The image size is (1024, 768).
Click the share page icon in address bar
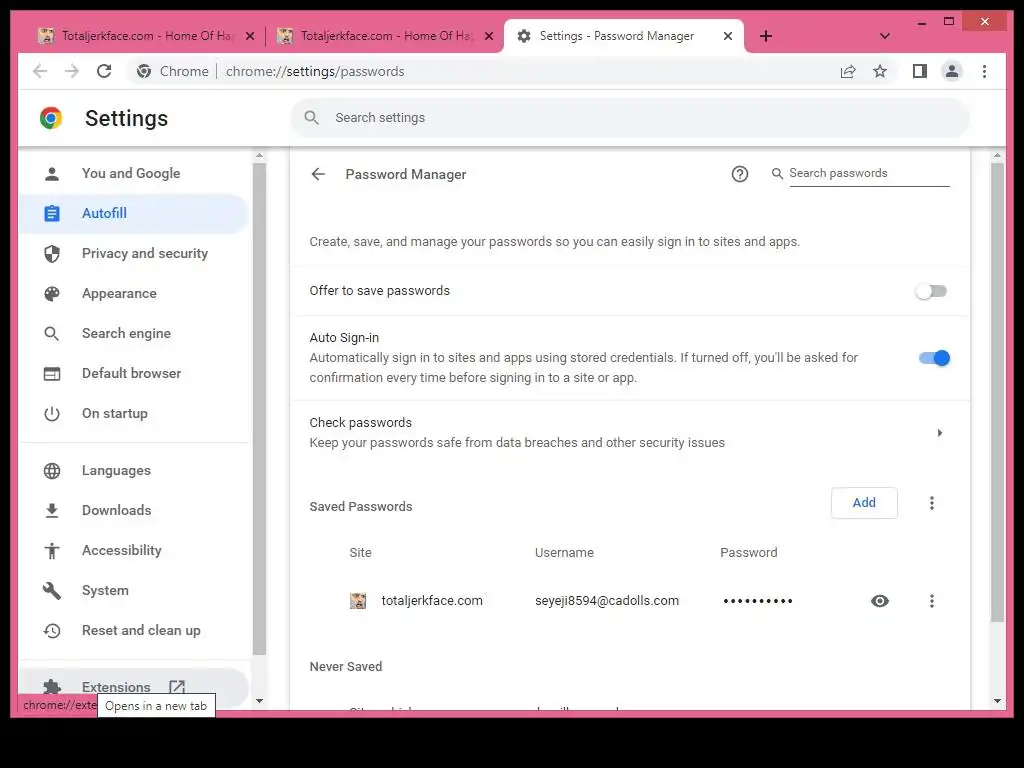(x=848, y=71)
